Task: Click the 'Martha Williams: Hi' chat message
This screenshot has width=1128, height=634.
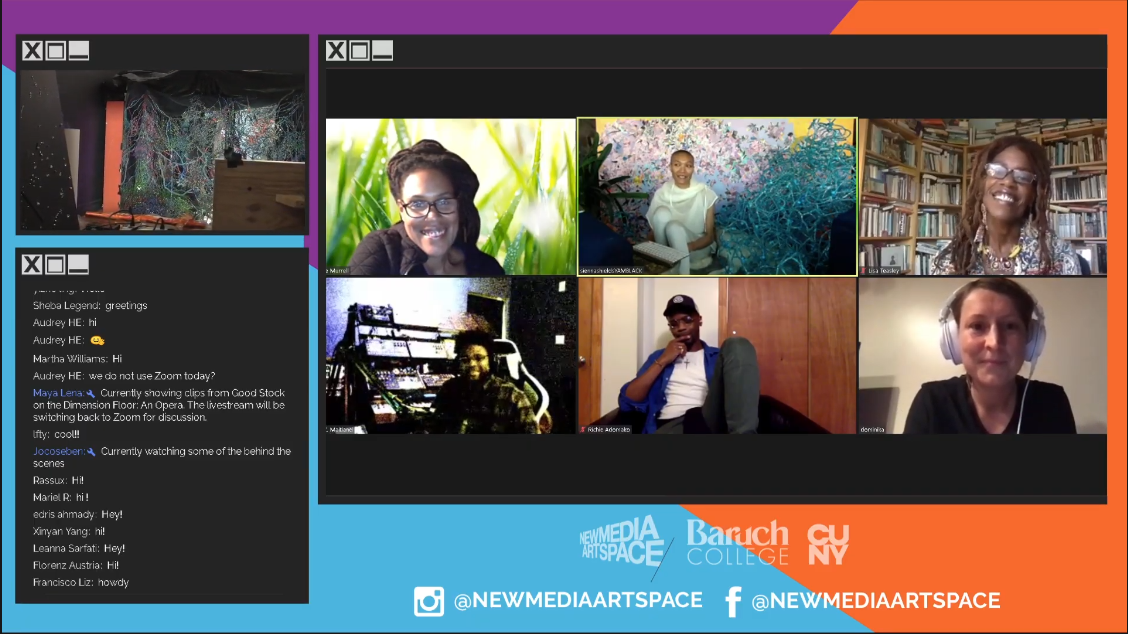Action: click(x=78, y=358)
